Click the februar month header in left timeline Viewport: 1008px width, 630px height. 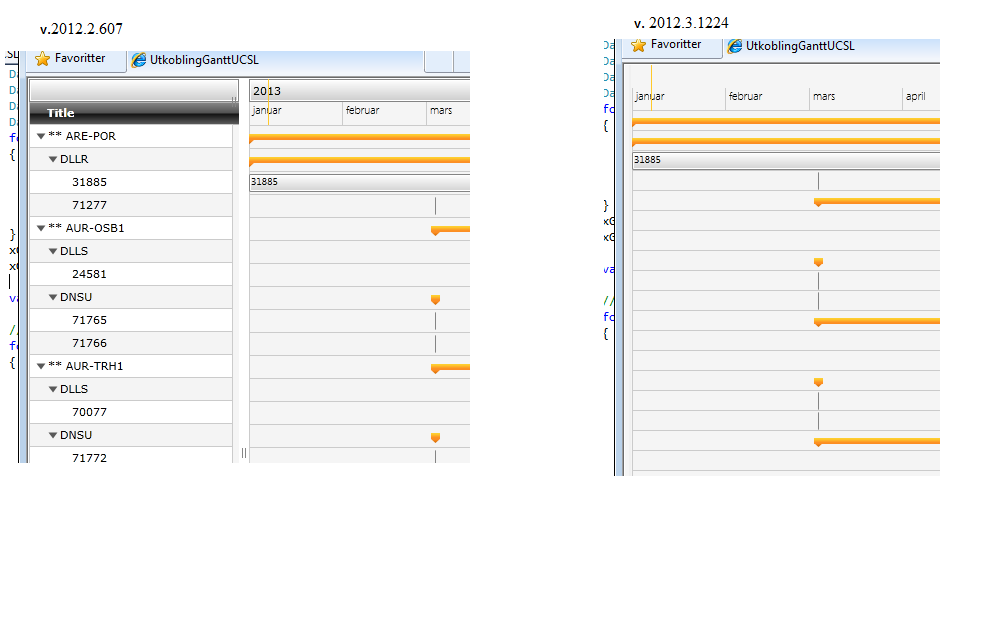tap(363, 111)
